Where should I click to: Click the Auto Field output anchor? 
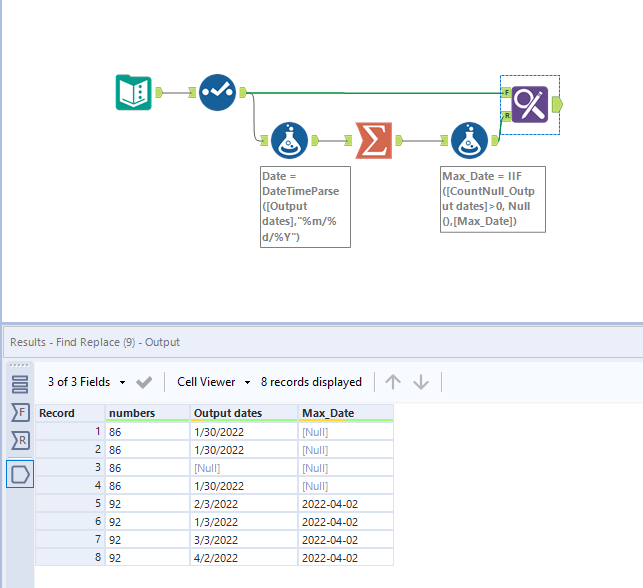point(243,92)
